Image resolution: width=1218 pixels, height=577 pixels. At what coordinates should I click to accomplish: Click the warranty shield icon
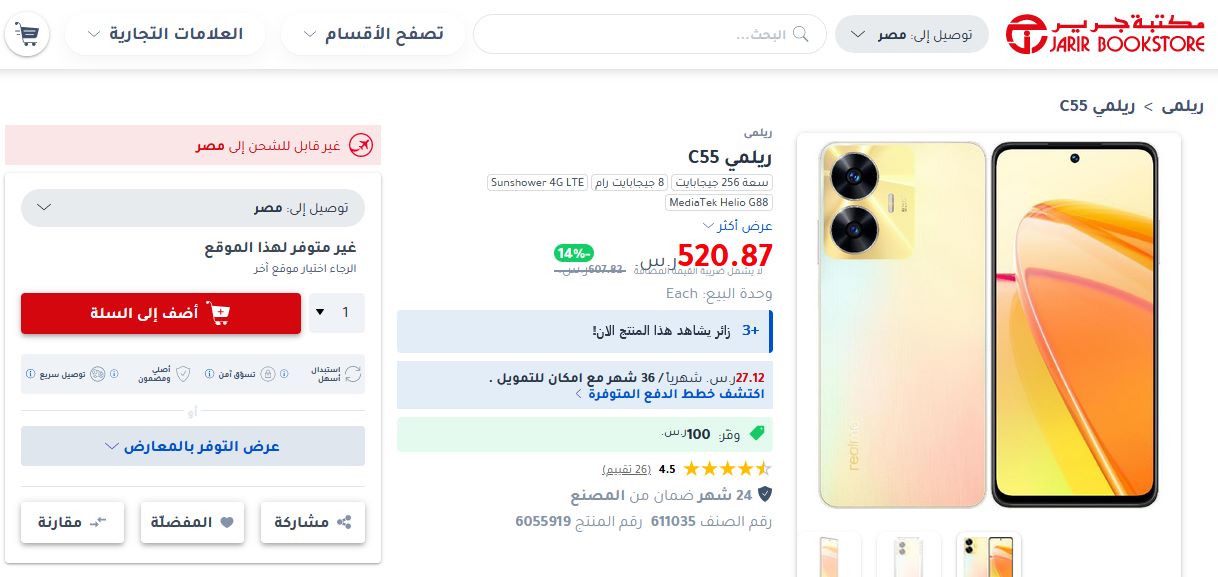(764, 495)
